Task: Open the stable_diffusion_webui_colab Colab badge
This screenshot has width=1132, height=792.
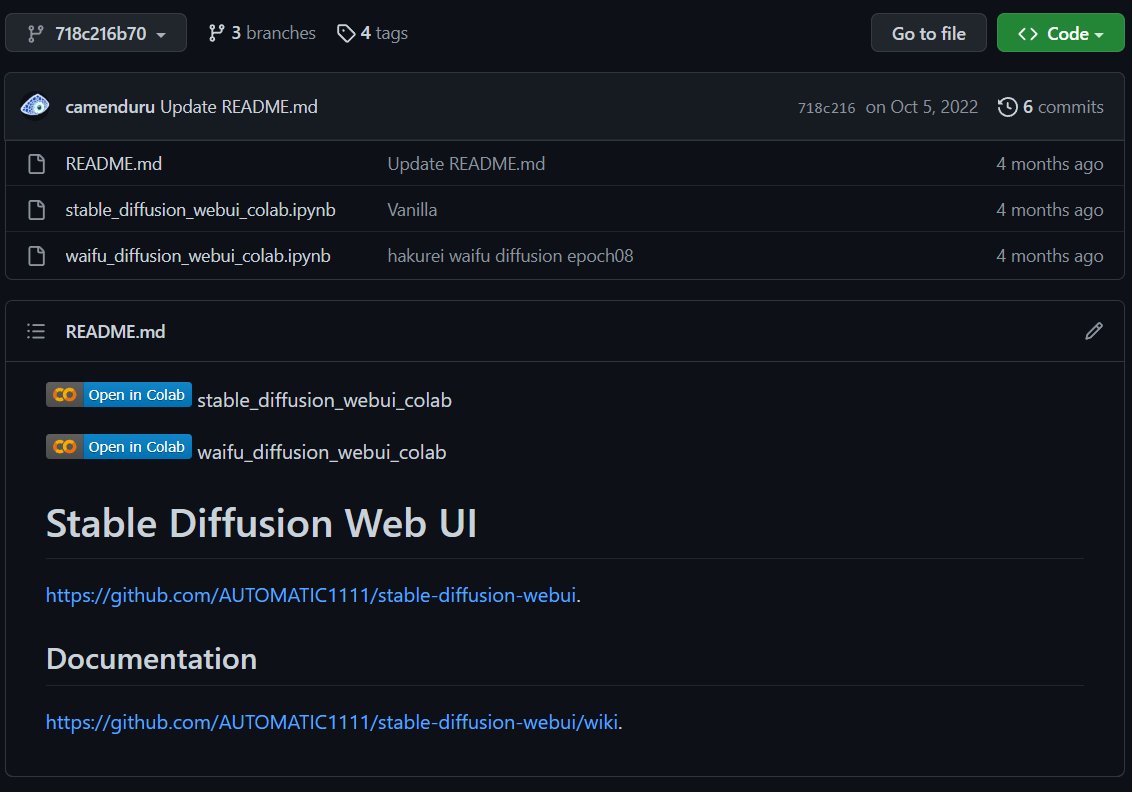Action: tap(118, 394)
